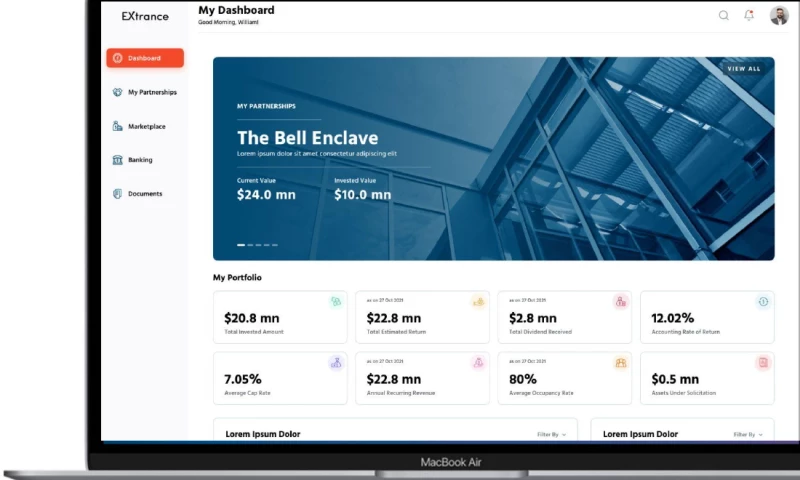Click the Dashboard gauge icon

point(117,58)
